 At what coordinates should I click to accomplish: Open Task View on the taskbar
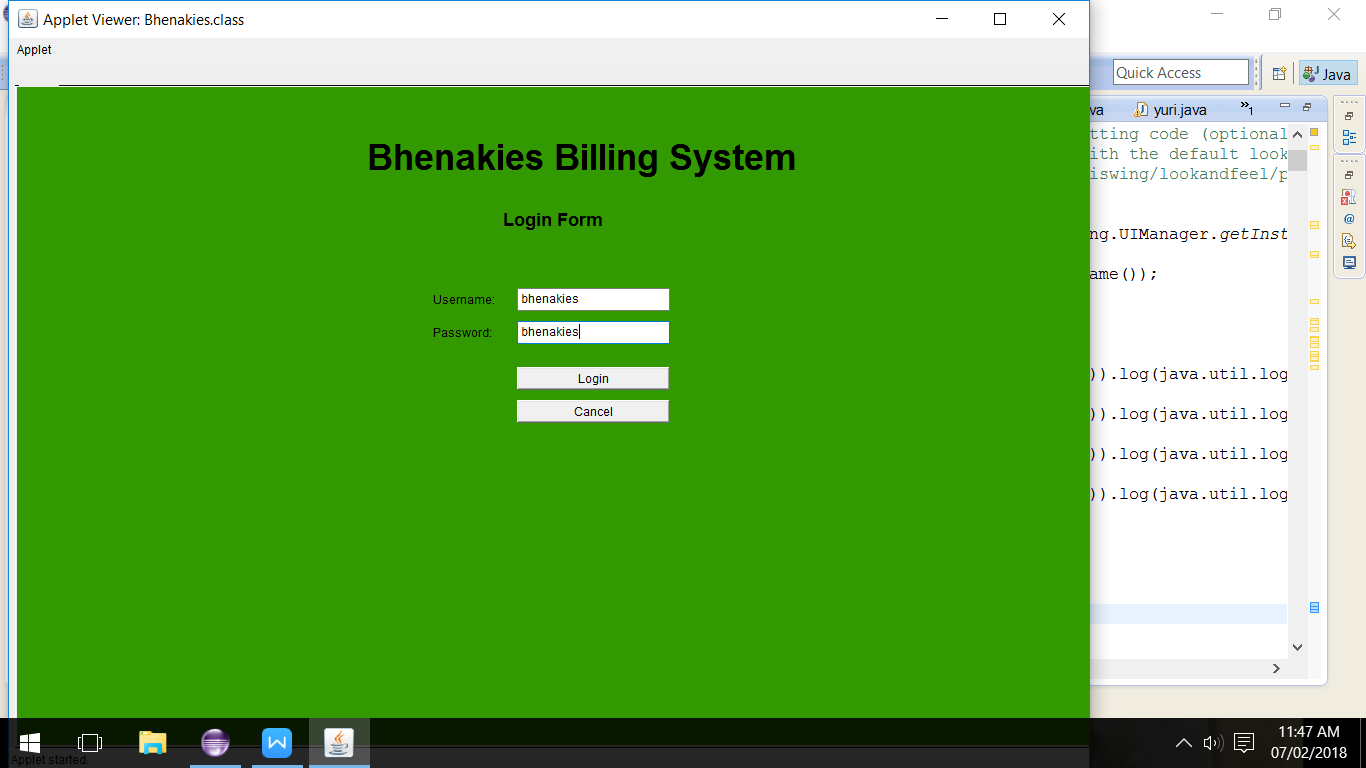90,743
